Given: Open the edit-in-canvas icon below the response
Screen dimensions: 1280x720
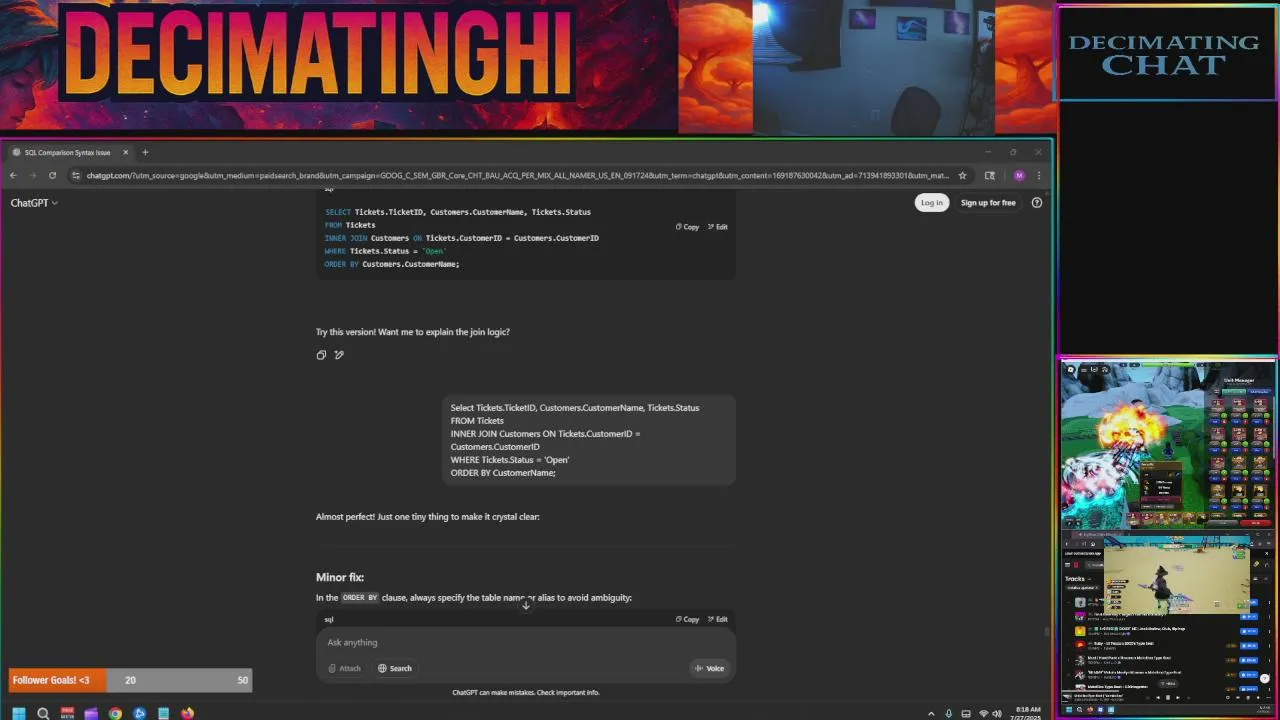Looking at the screenshot, I should coord(339,355).
